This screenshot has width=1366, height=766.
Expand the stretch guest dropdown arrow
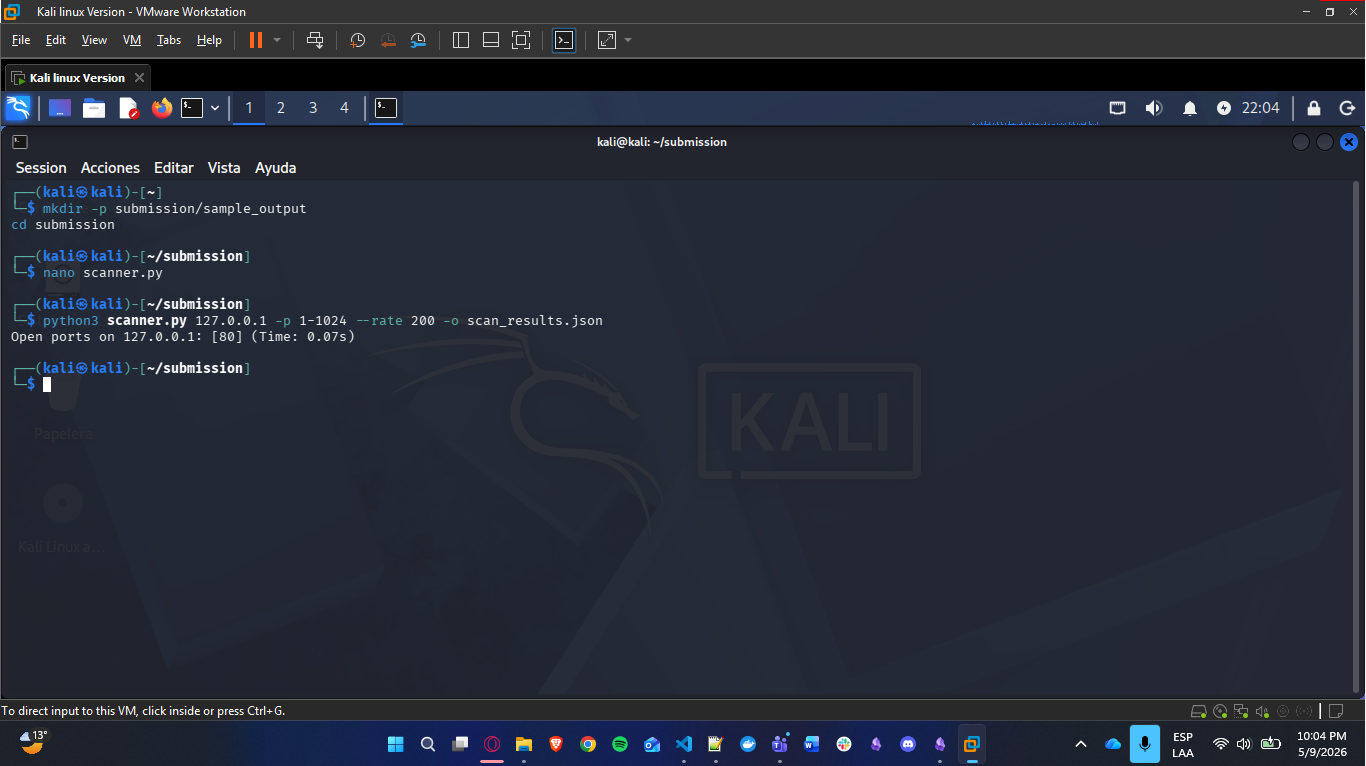pos(628,40)
